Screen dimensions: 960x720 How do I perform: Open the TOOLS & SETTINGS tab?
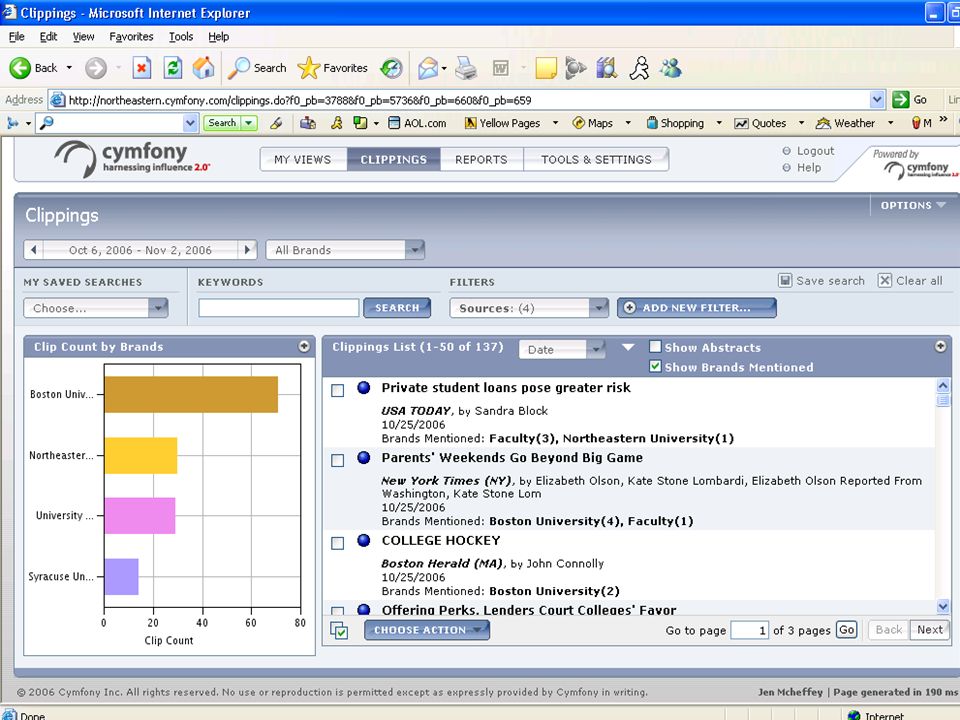(596, 159)
